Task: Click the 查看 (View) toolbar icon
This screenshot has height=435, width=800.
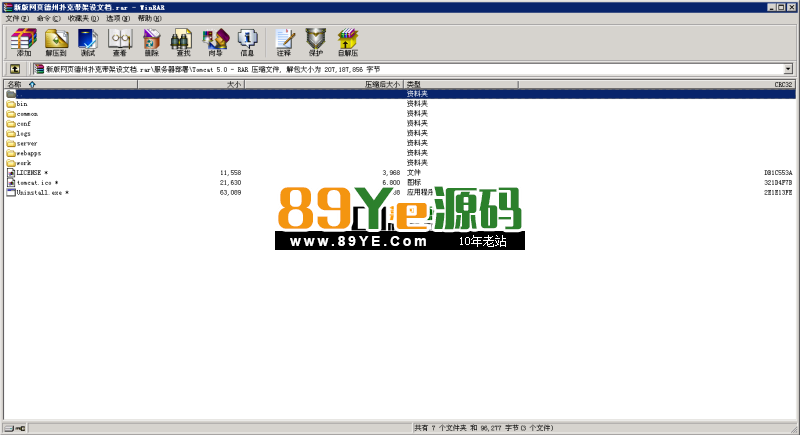Action: (x=120, y=42)
